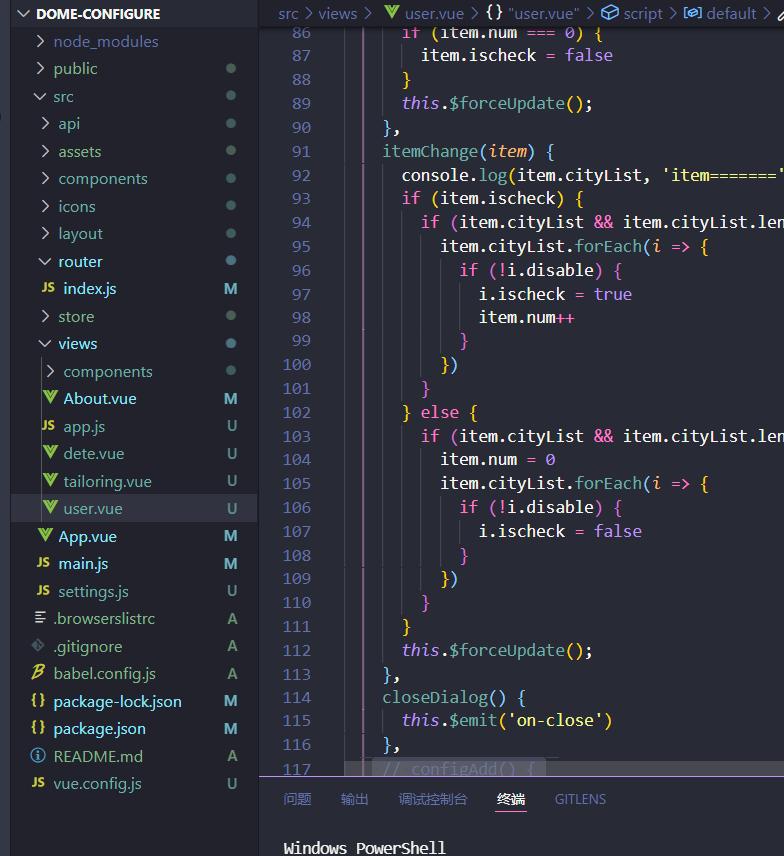Click the Babel icon of babel.config.js
Image resolution: width=784 pixels, height=856 pixels.
coord(38,673)
